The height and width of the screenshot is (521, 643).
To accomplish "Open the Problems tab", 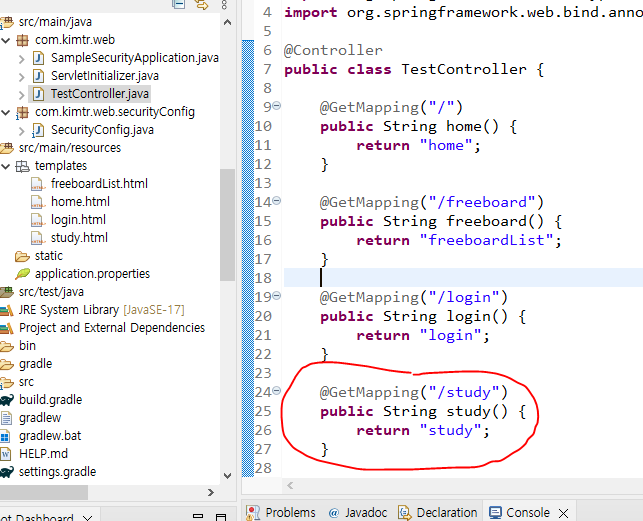I will (x=281, y=513).
